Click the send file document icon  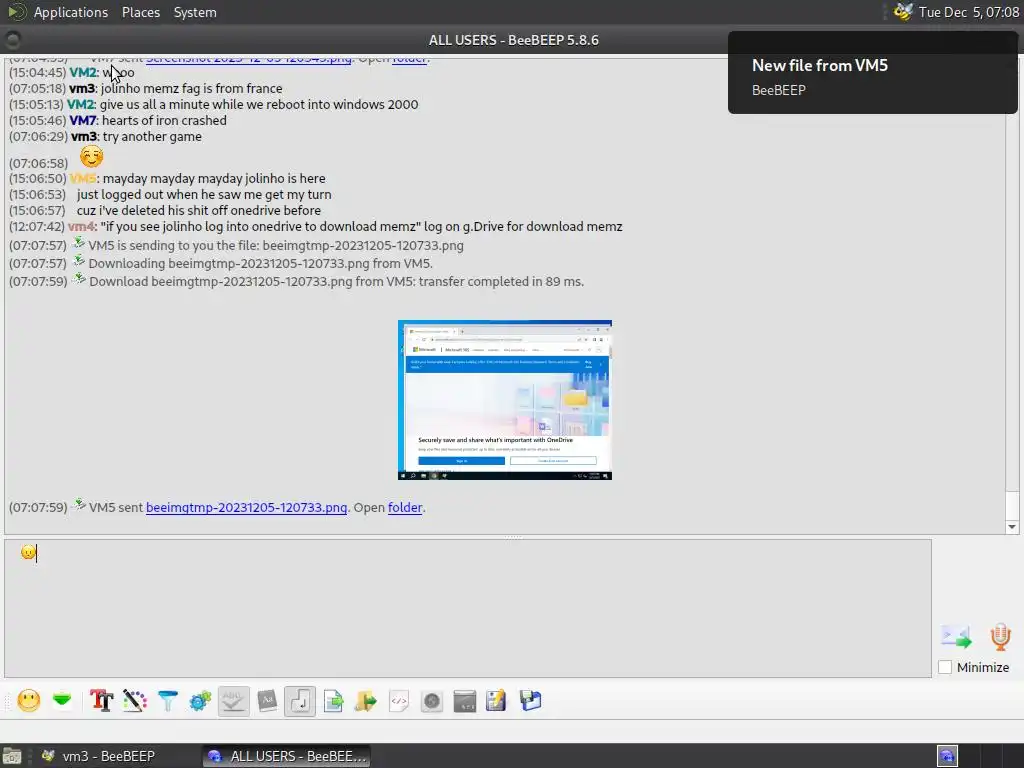[x=333, y=701]
